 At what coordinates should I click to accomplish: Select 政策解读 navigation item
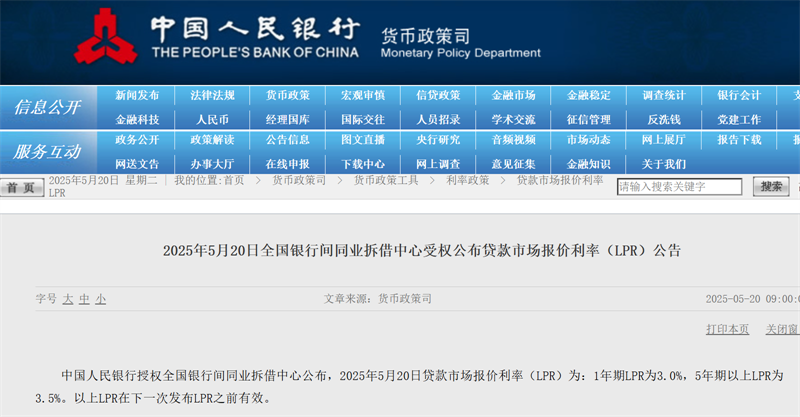point(212,140)
